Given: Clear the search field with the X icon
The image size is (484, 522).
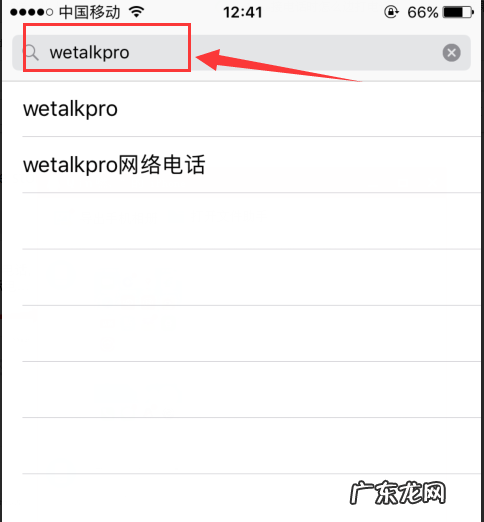Looking at the screenshot, I should (x=451, y=53).
